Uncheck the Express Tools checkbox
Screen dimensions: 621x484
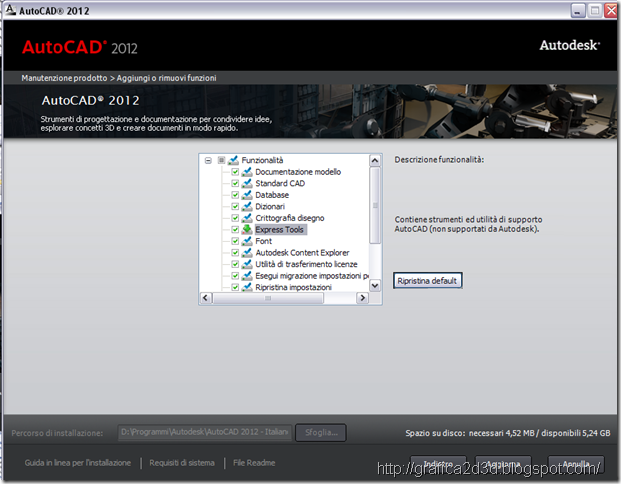[235, 230]
